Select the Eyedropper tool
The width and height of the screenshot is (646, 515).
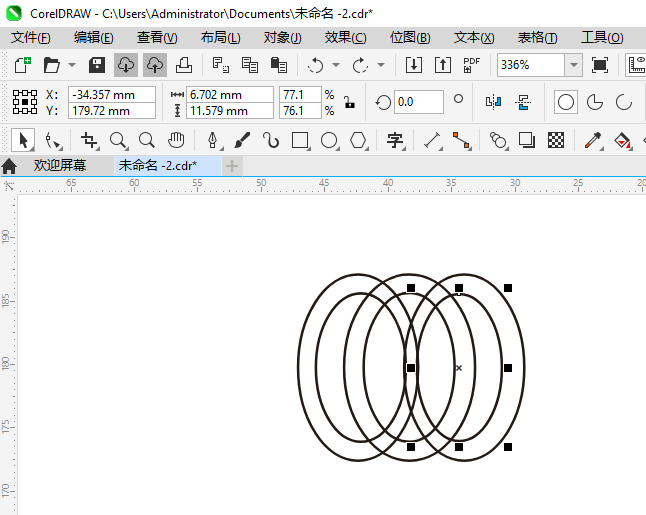coord(593,140)
